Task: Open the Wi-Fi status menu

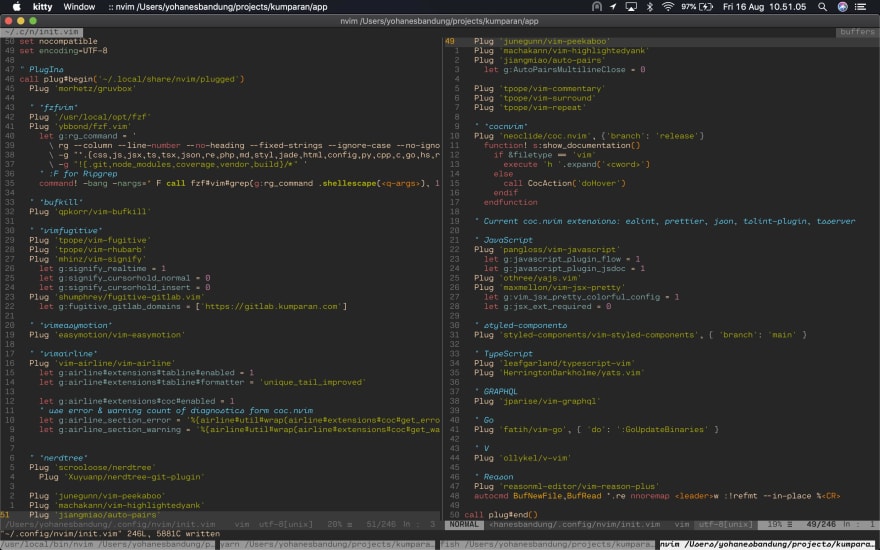Action: [x=668, y=7]
